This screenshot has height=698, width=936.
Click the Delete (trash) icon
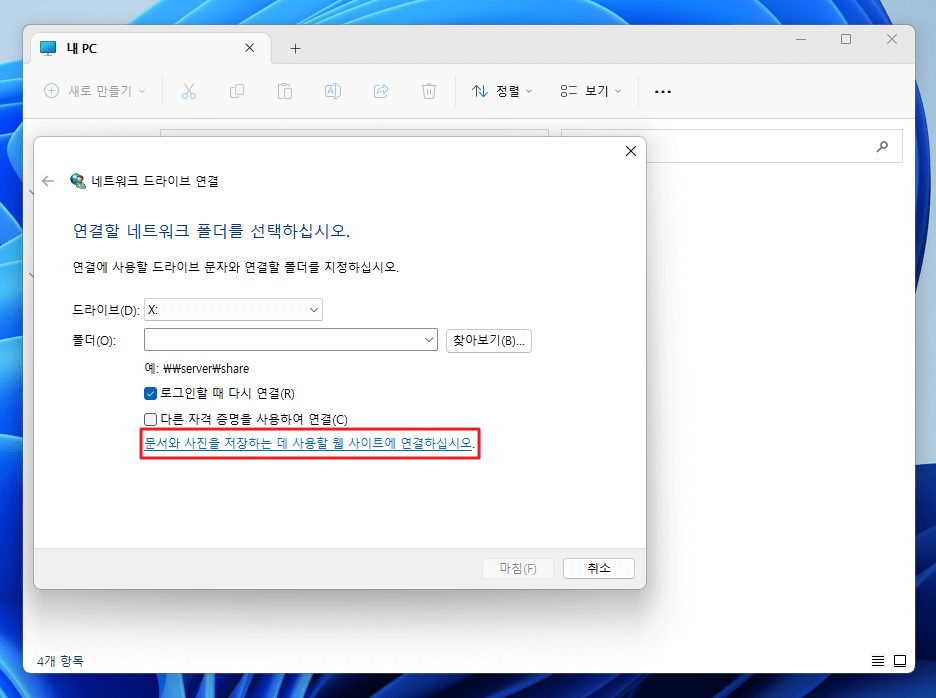(x=428, y=91)
